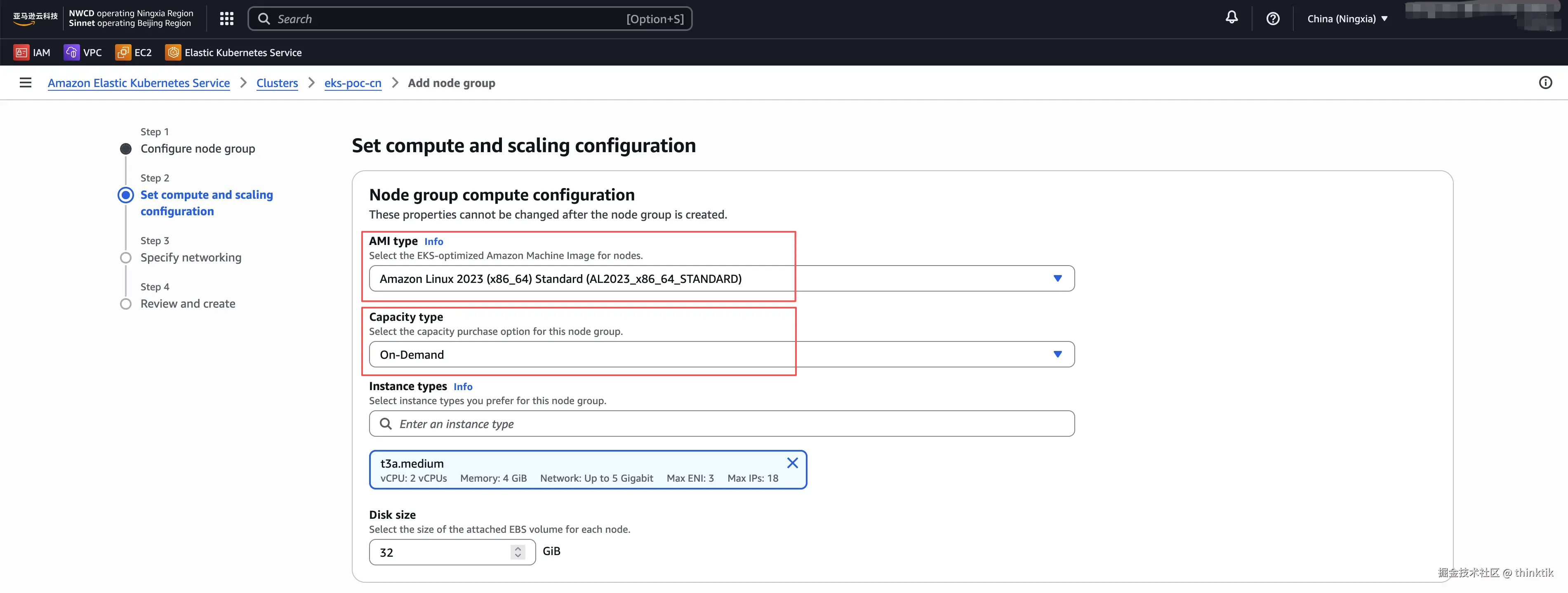Select Step 4 Review and create
Screen dimensions: 1568x593
[x=188, y=304]
